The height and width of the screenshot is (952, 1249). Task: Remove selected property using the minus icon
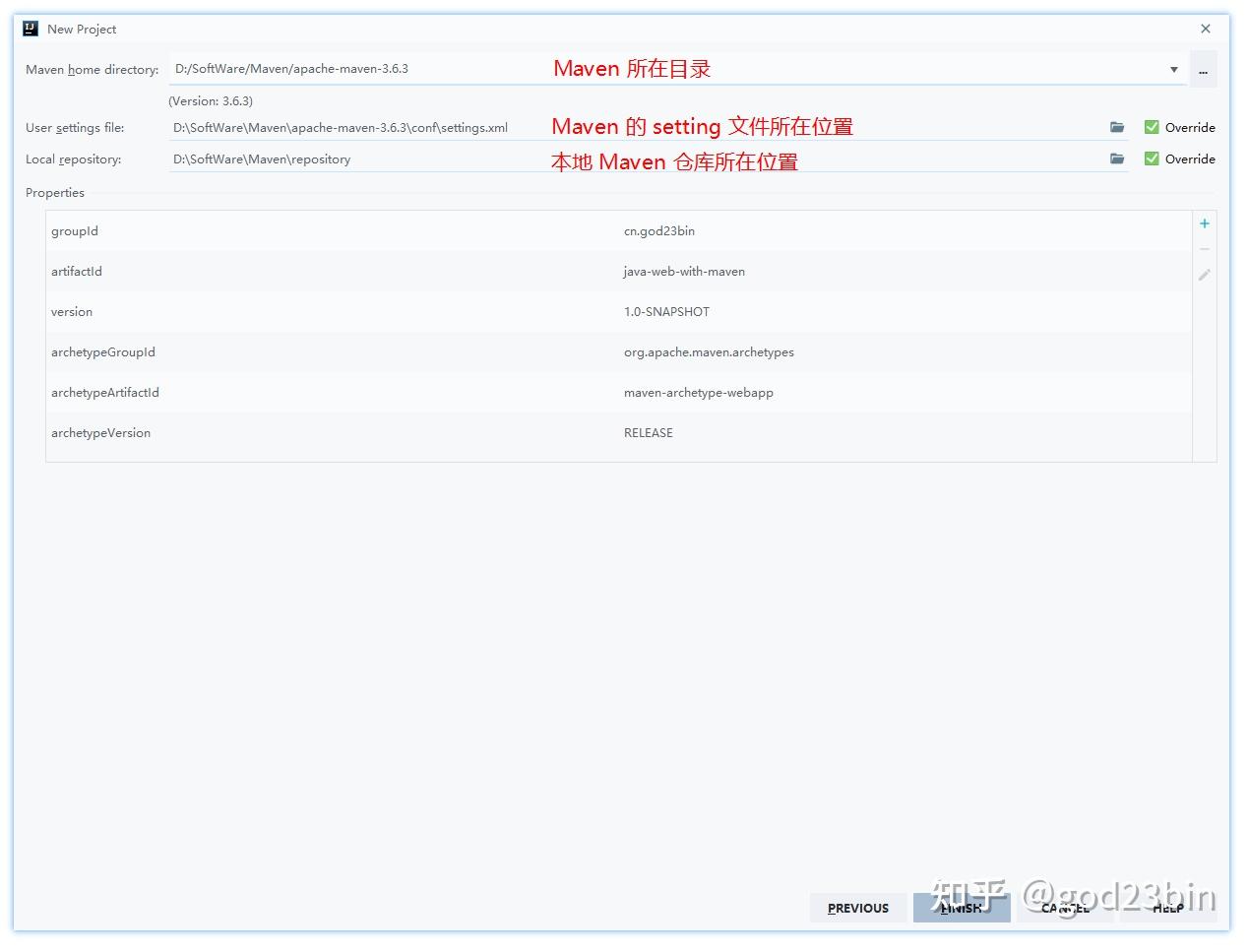tap(1204, 248)
